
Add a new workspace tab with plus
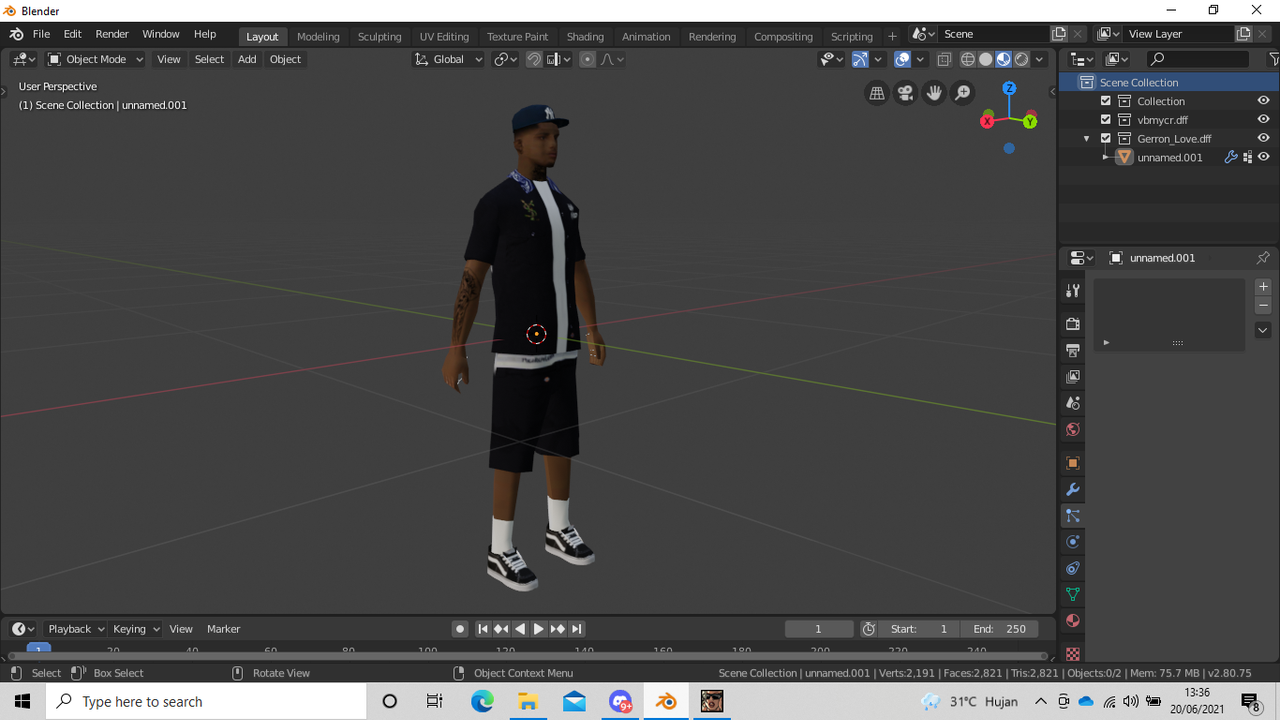tap(892, 36)
